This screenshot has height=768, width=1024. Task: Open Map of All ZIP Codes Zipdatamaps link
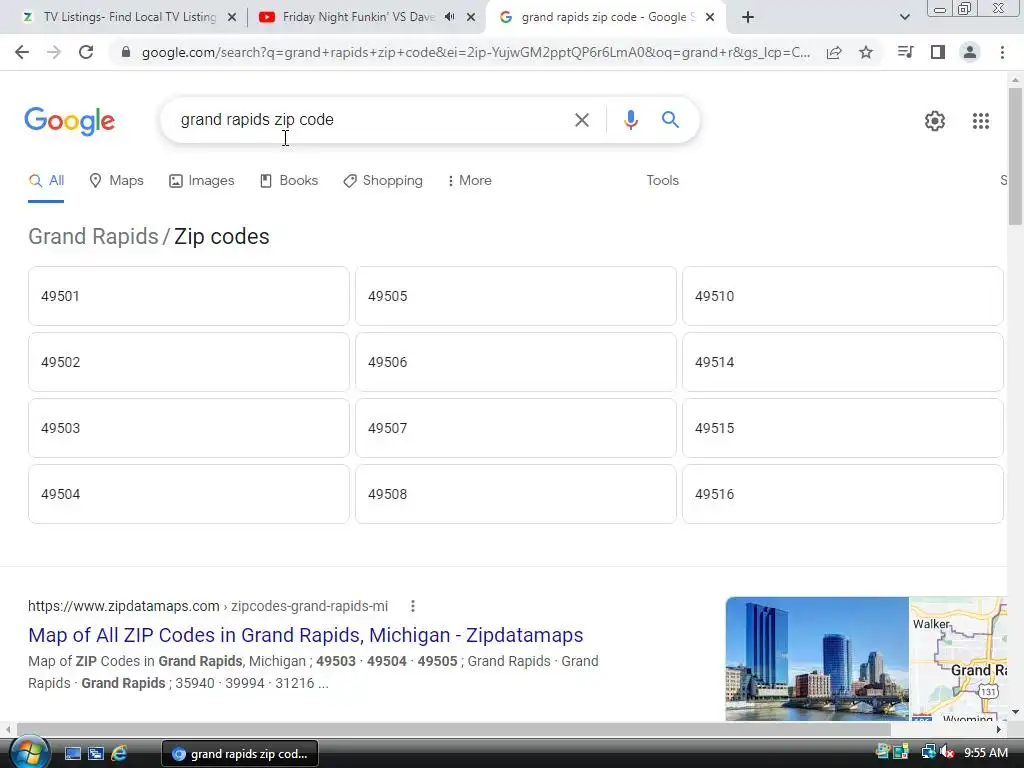[x=306, y=635]
